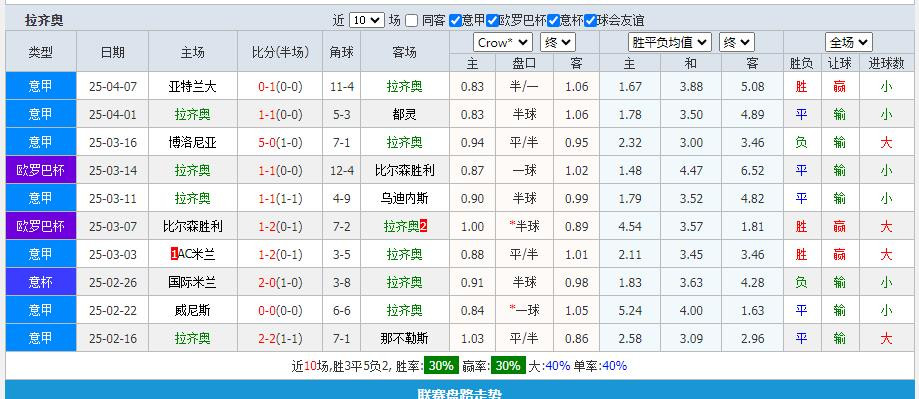Click the score 5-0(1-0) for 博洛尼亚 match

click(280, 142)
